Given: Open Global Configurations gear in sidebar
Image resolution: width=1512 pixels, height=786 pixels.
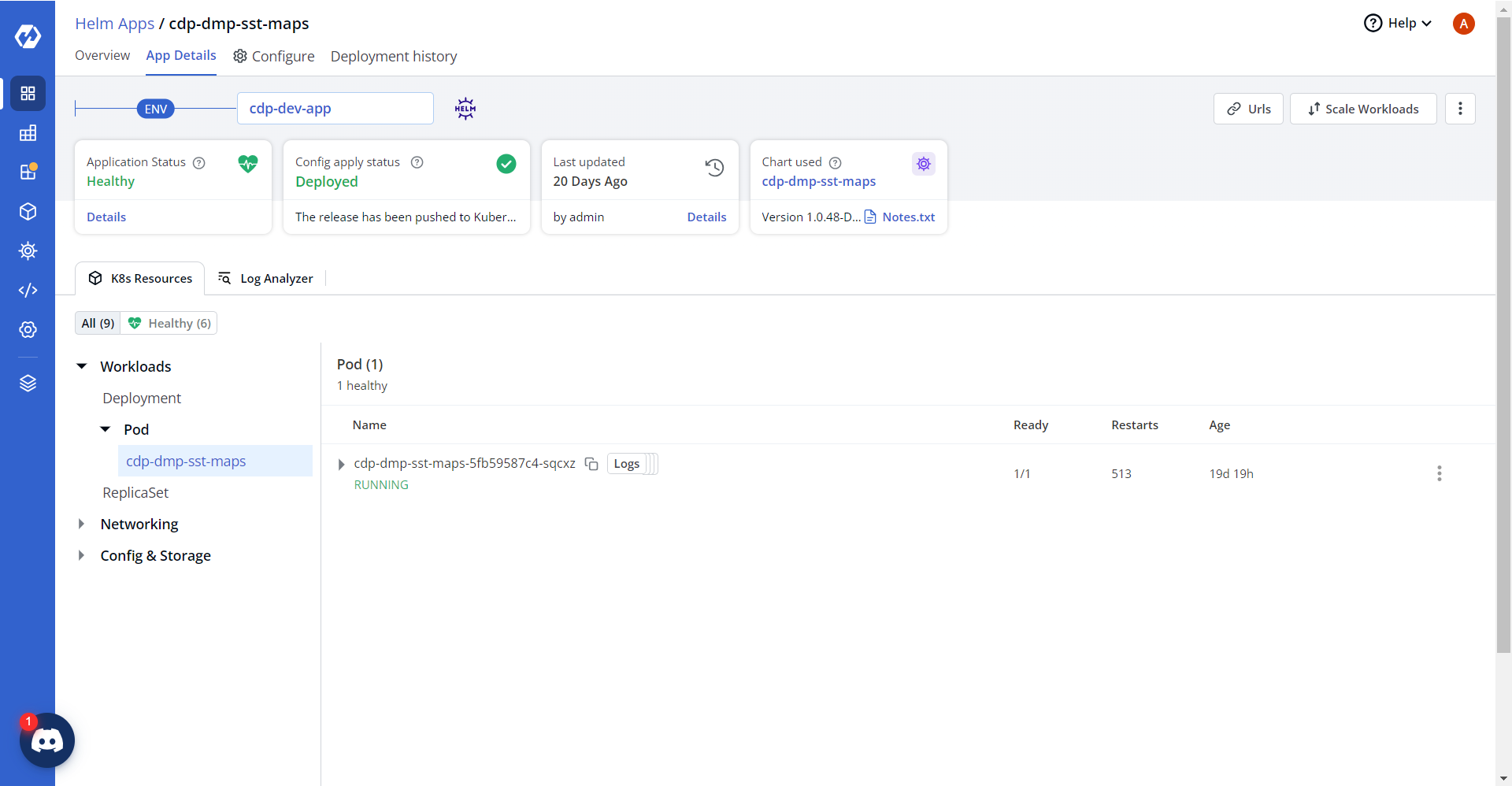Looking at the screenshot, I should (28, 330).
